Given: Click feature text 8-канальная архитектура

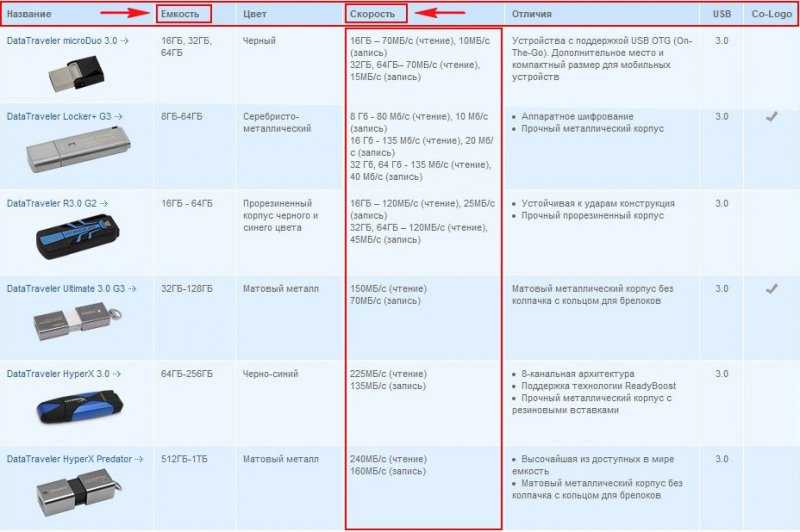Looking at the screenshot, I should [x=578, y=374].
